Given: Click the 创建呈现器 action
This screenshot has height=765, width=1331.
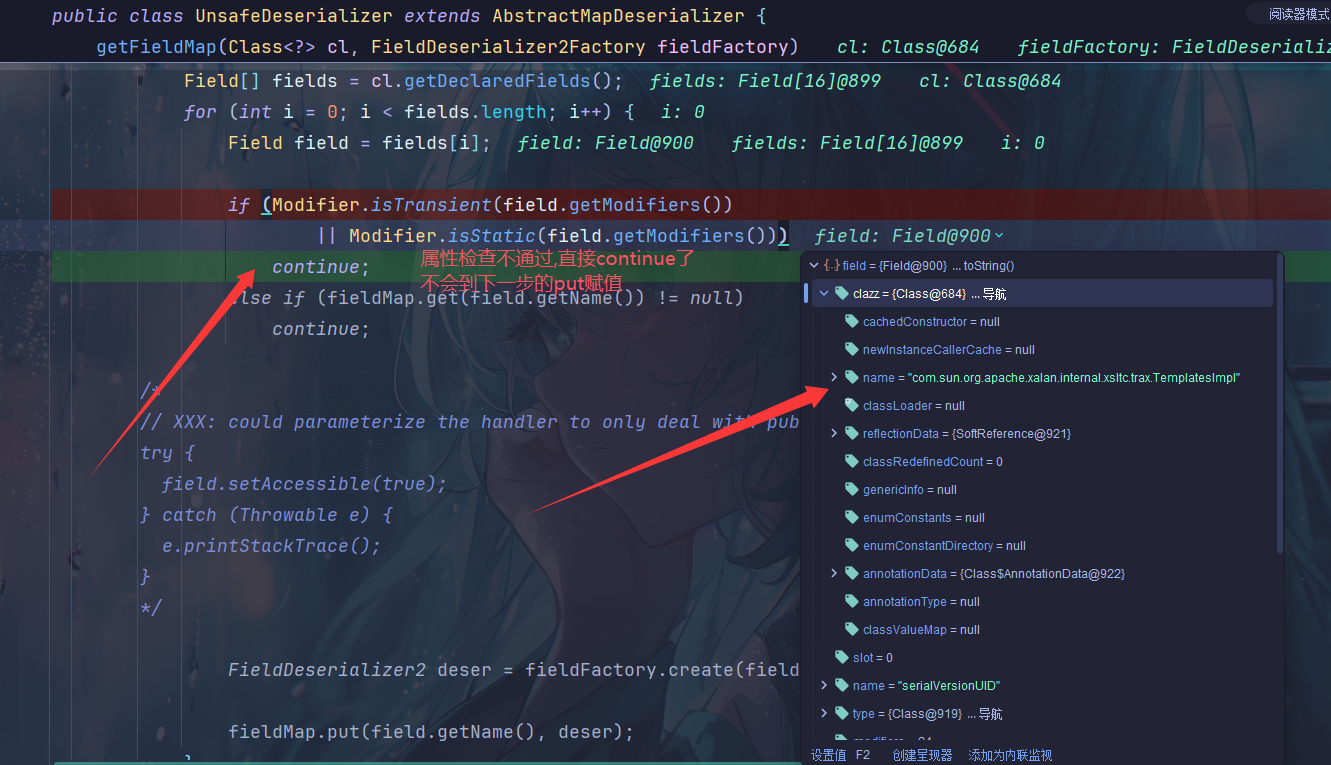Looking at the screenshot, I should pyautogui.click(x=922, y=756).
